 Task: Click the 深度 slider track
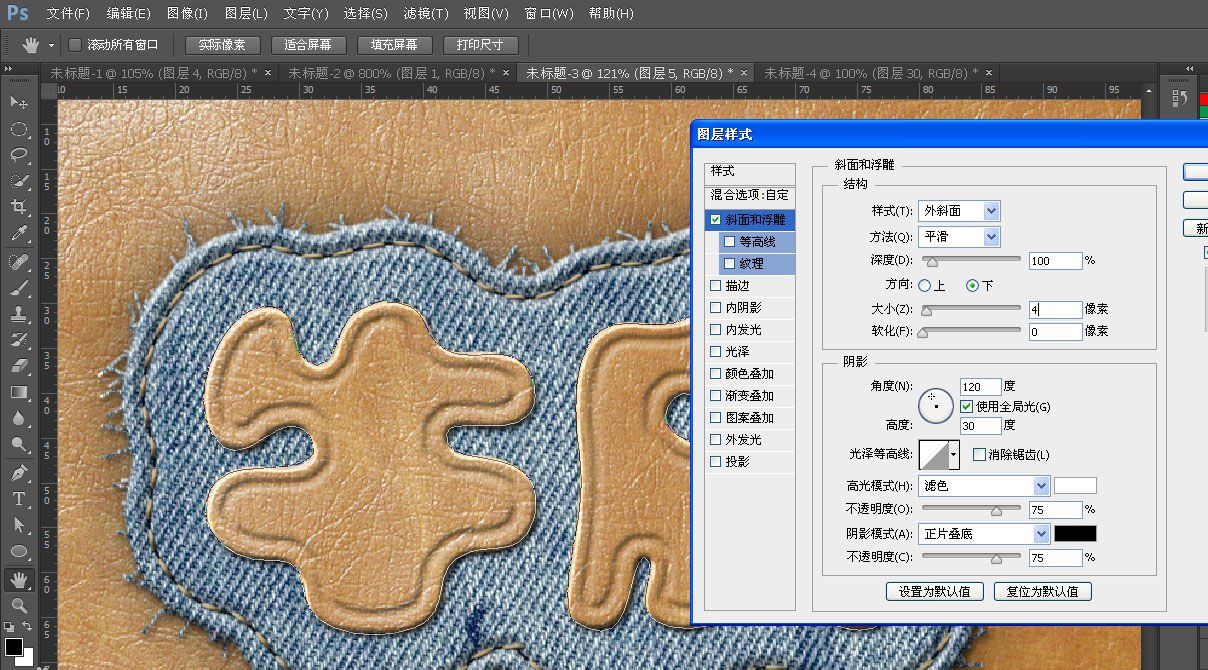tap(970, 259)
